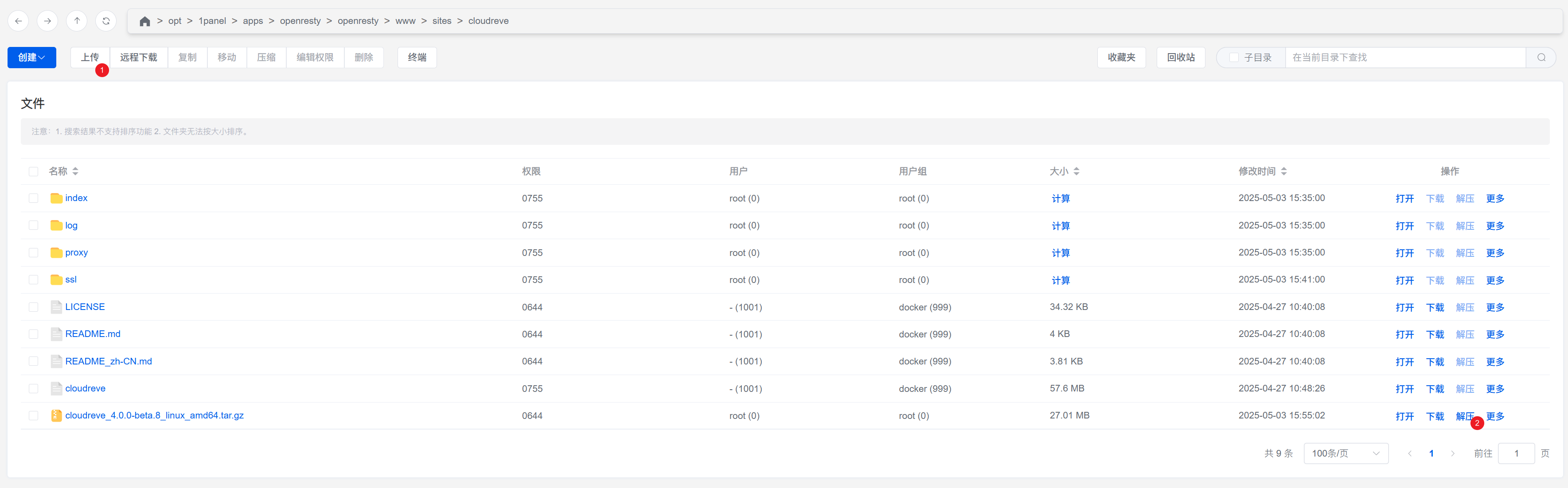1568x488 pixels.
Task: Click the 上传 upload button
Action: [x=90, y=57]
